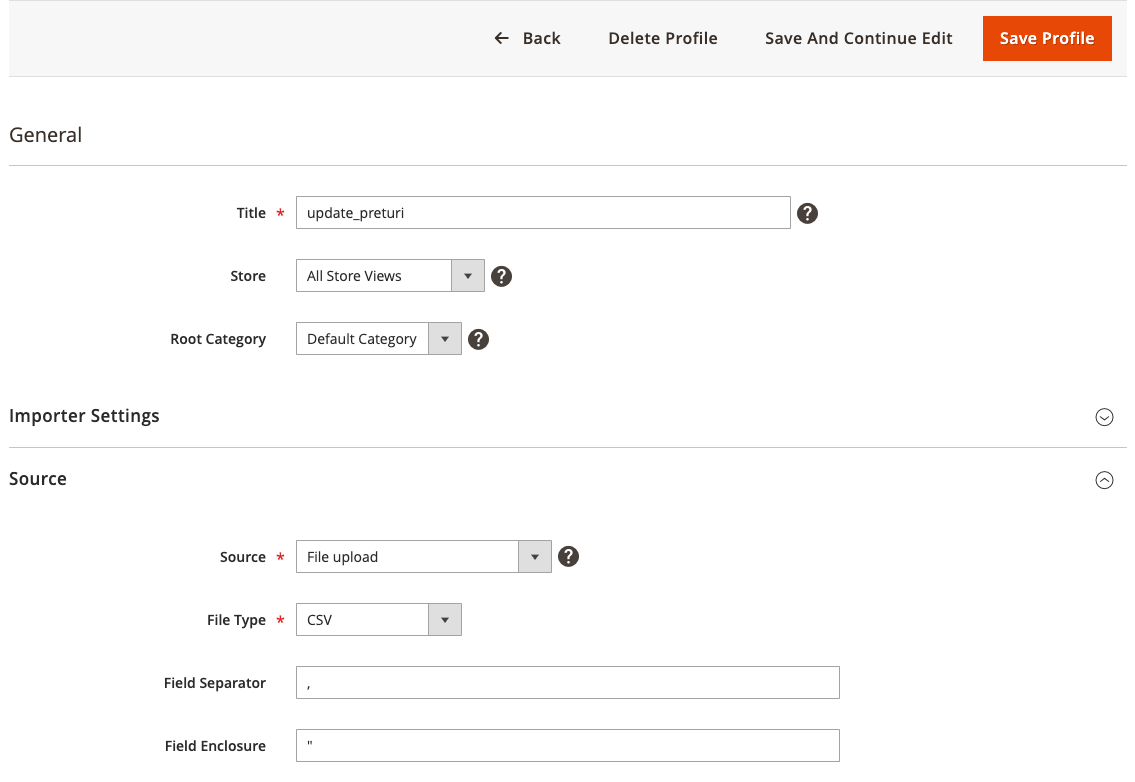The image size is (1135, 782).
Task: Click the Title input field
Action: 543,213
